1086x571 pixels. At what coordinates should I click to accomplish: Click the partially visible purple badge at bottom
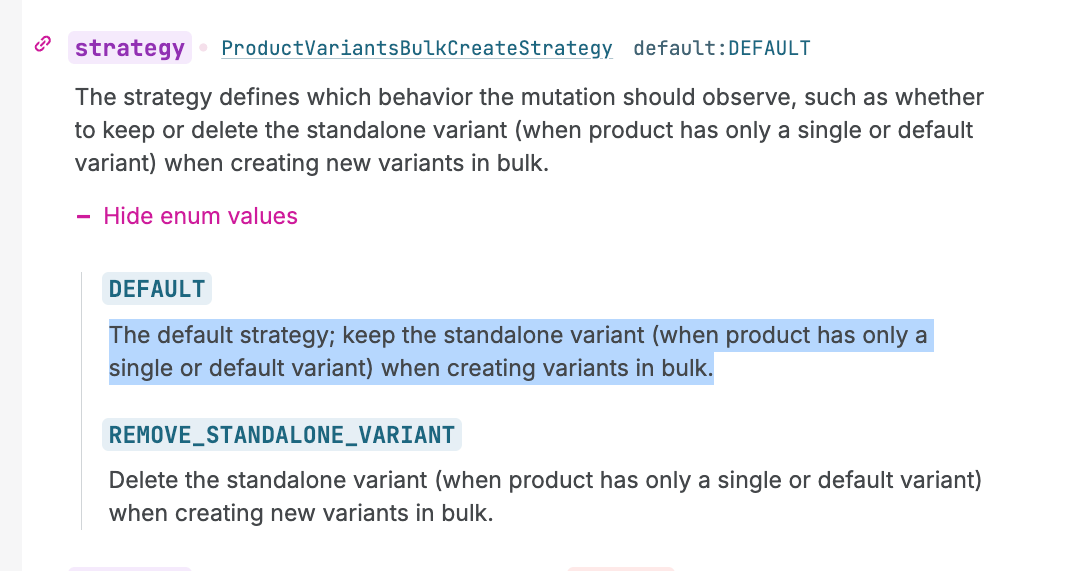(x=130, y=567)
